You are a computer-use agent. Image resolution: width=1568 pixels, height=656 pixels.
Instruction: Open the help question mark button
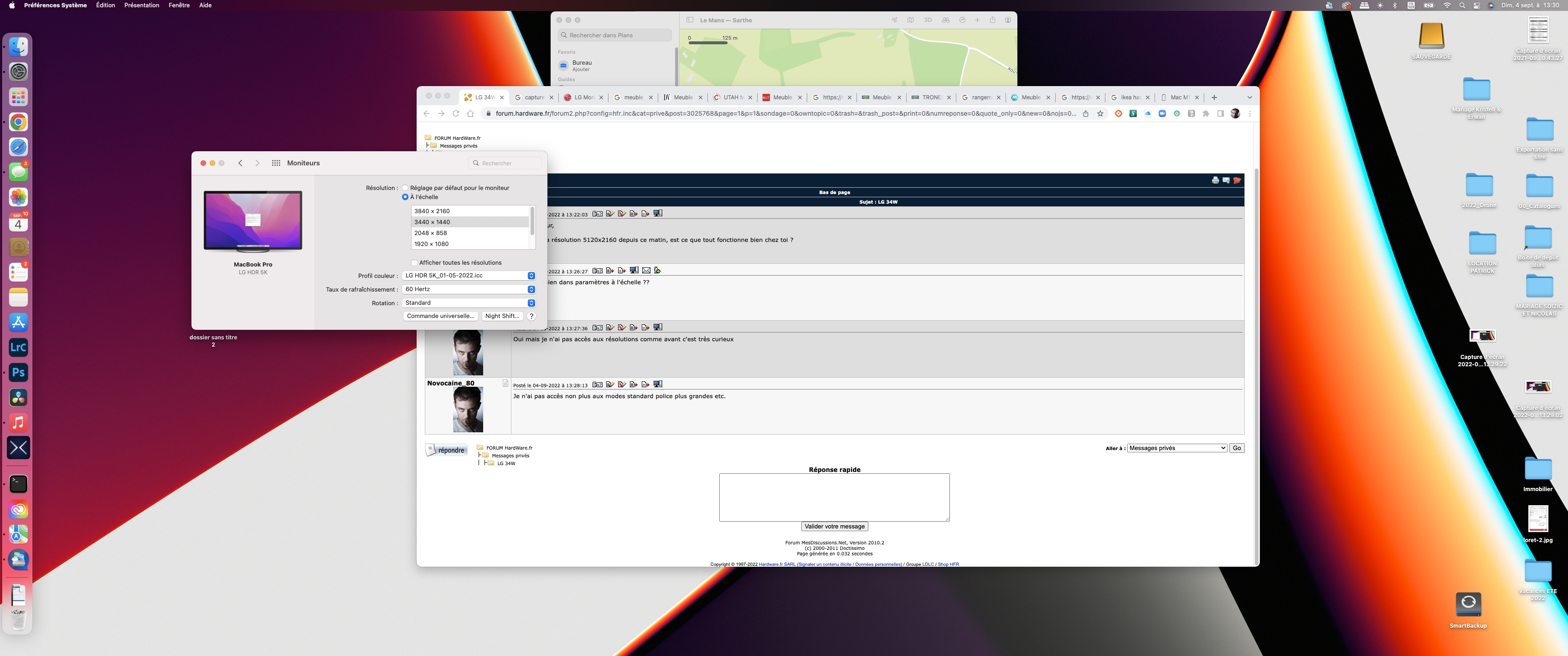[x=531, y=317]
